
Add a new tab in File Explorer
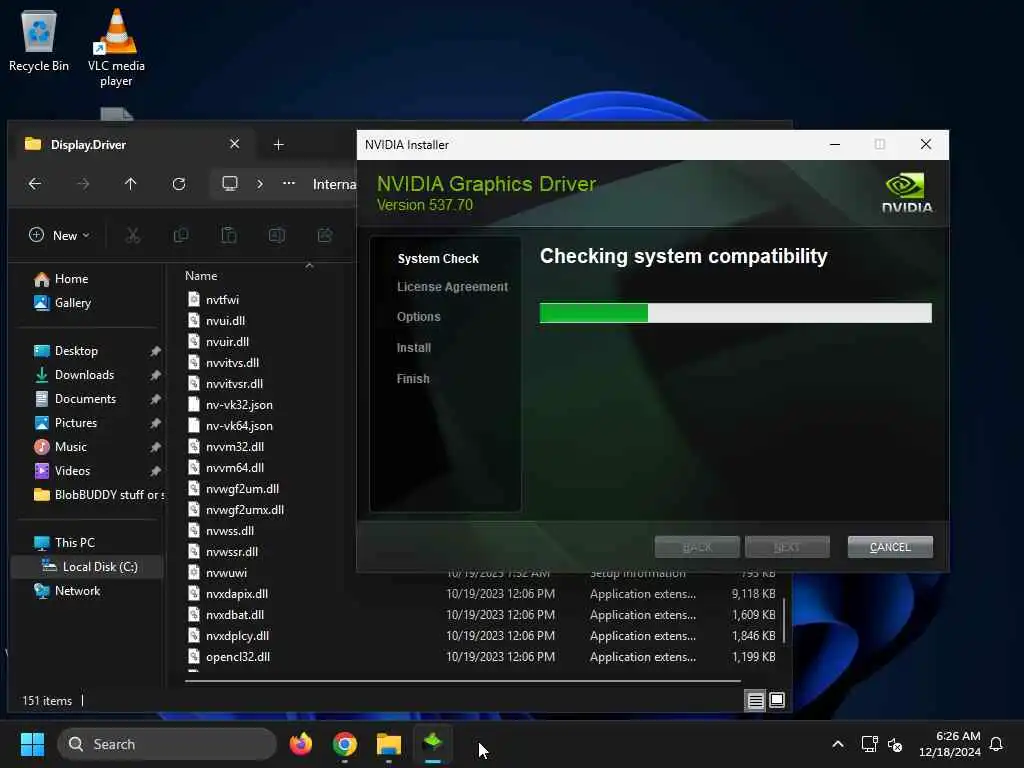pyautogui.click(x=278, y=144)
